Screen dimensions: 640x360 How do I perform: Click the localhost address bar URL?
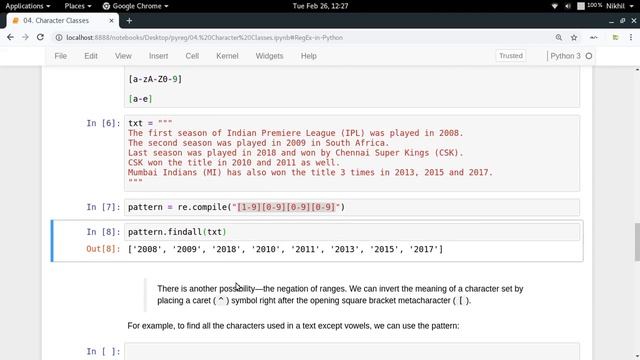[x=204, y=38]
